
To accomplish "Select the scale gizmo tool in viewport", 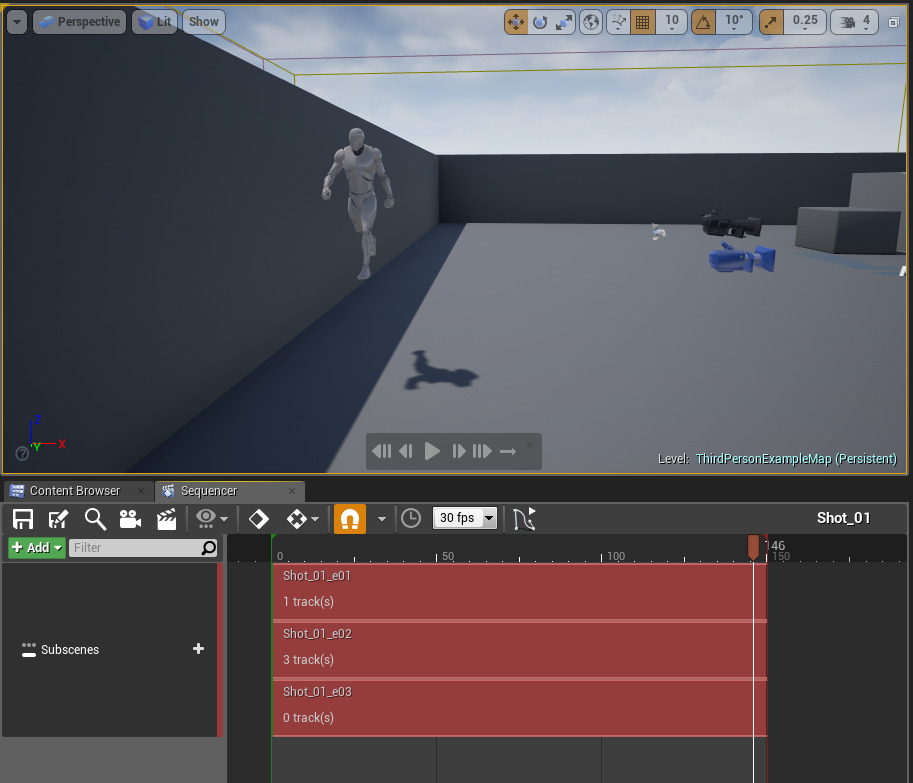I will click(564, 21).
